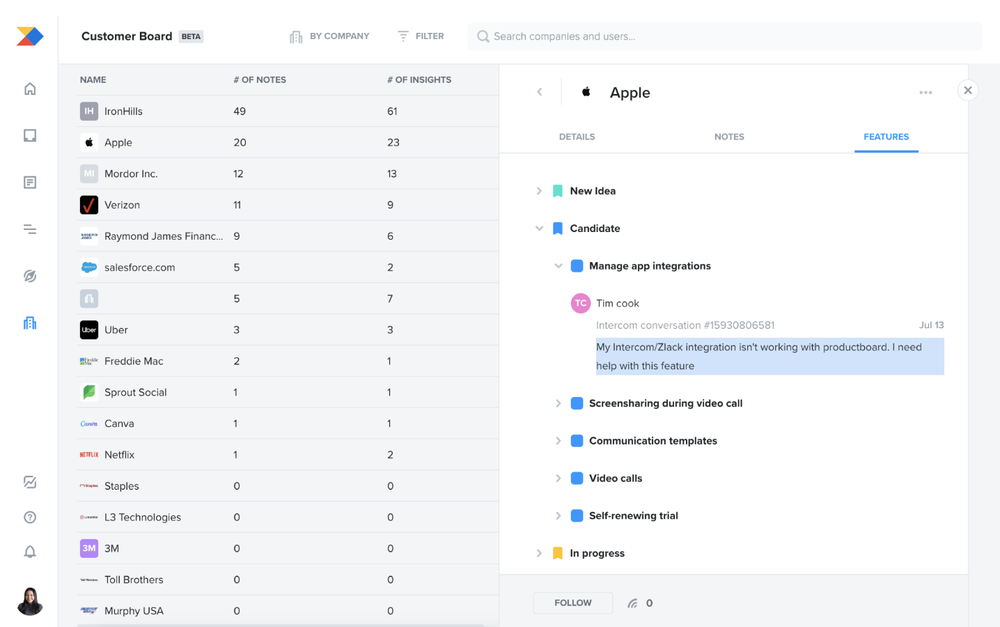
Task: Click the 3M purple logo badge
Action: tap(89, 549)
